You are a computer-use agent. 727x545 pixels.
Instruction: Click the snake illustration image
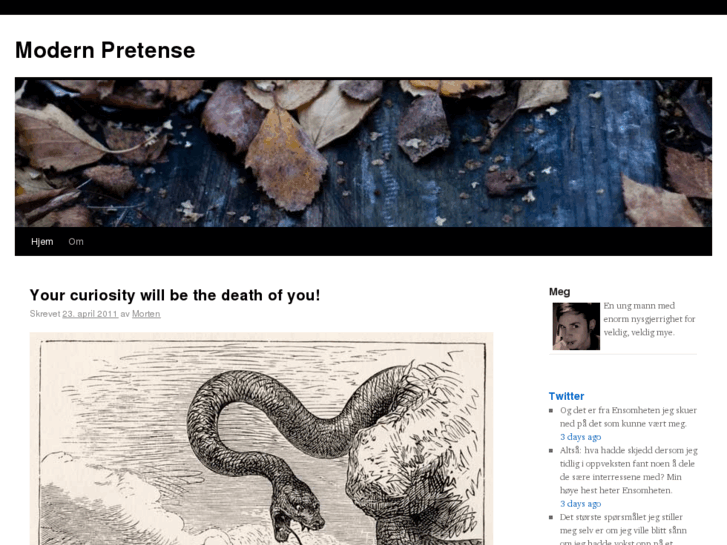[x=261, y=438]
